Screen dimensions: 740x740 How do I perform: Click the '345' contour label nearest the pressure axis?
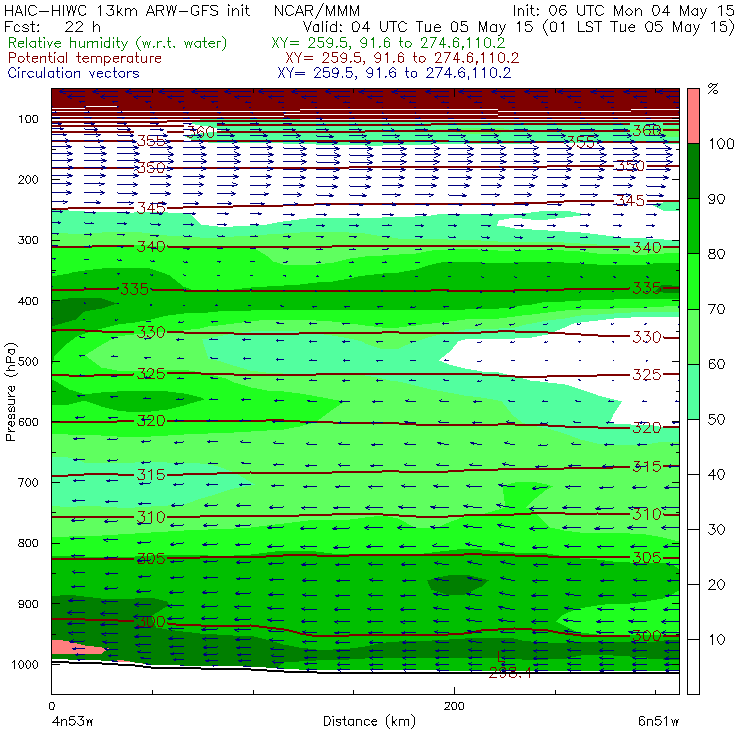151,208
